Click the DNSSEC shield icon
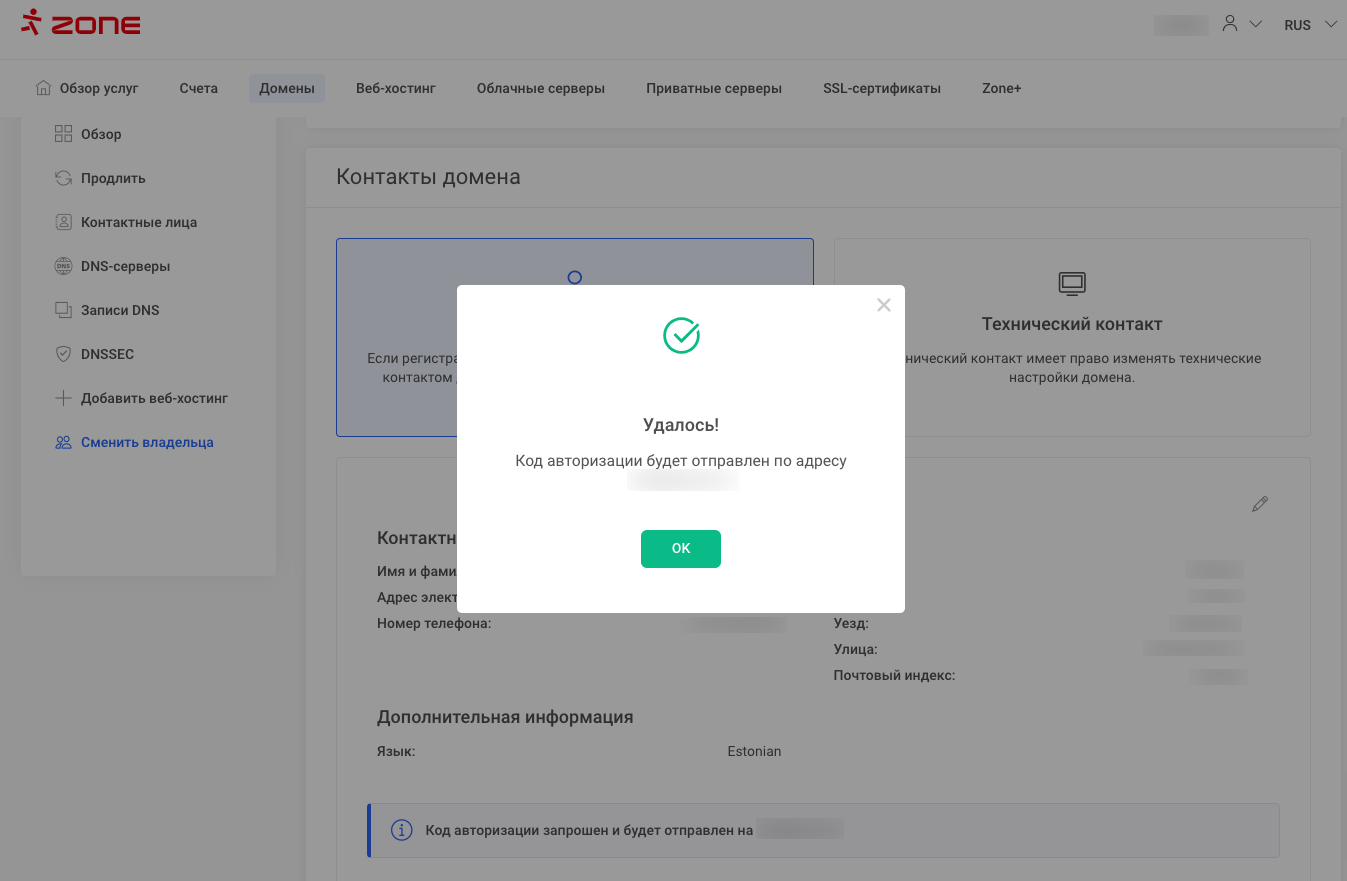The width and height of the screenshot is (1347, 881). tap(63, 354)
